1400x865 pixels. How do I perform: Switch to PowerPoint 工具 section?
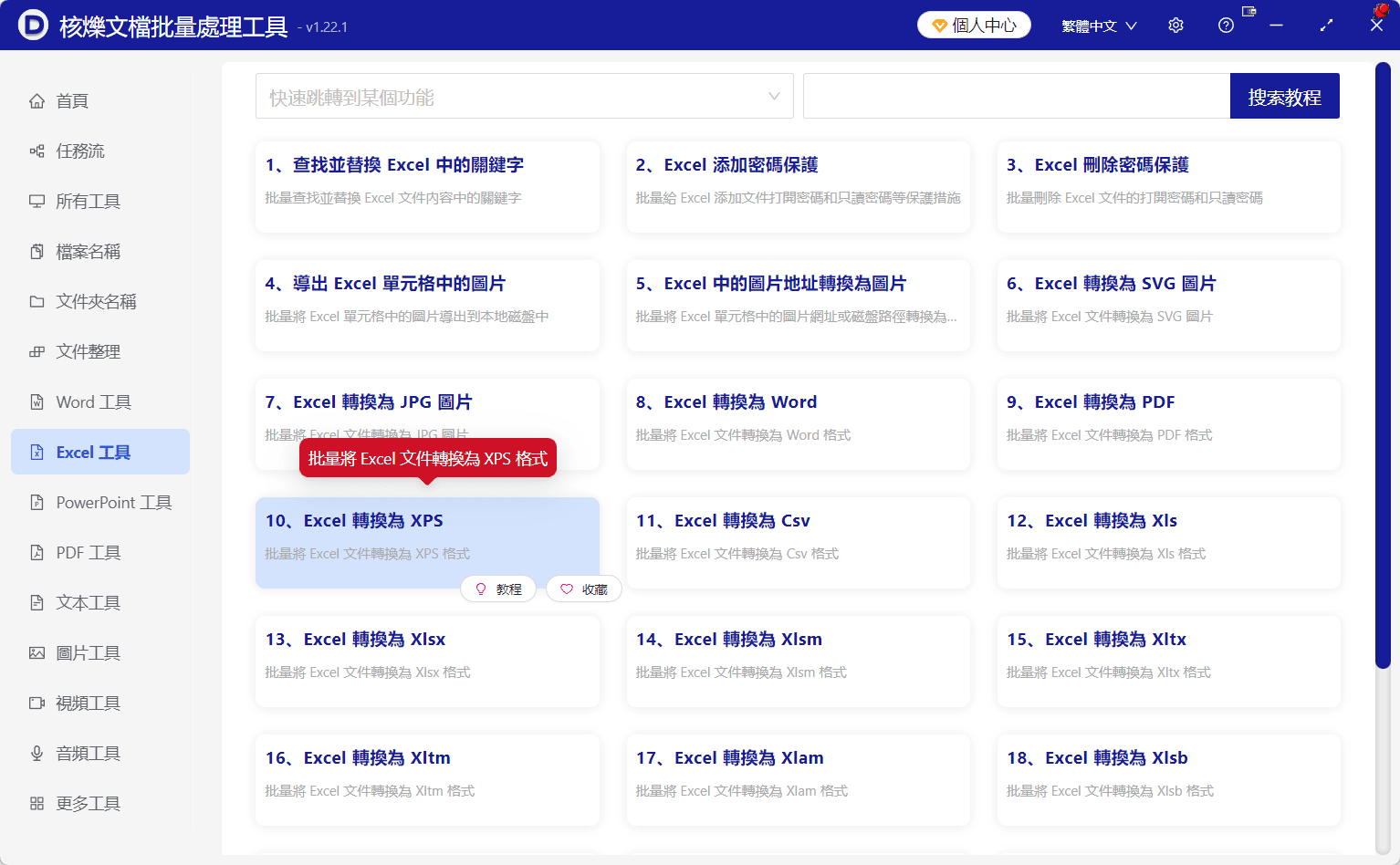pyautogui.click(x=100, y=503)
